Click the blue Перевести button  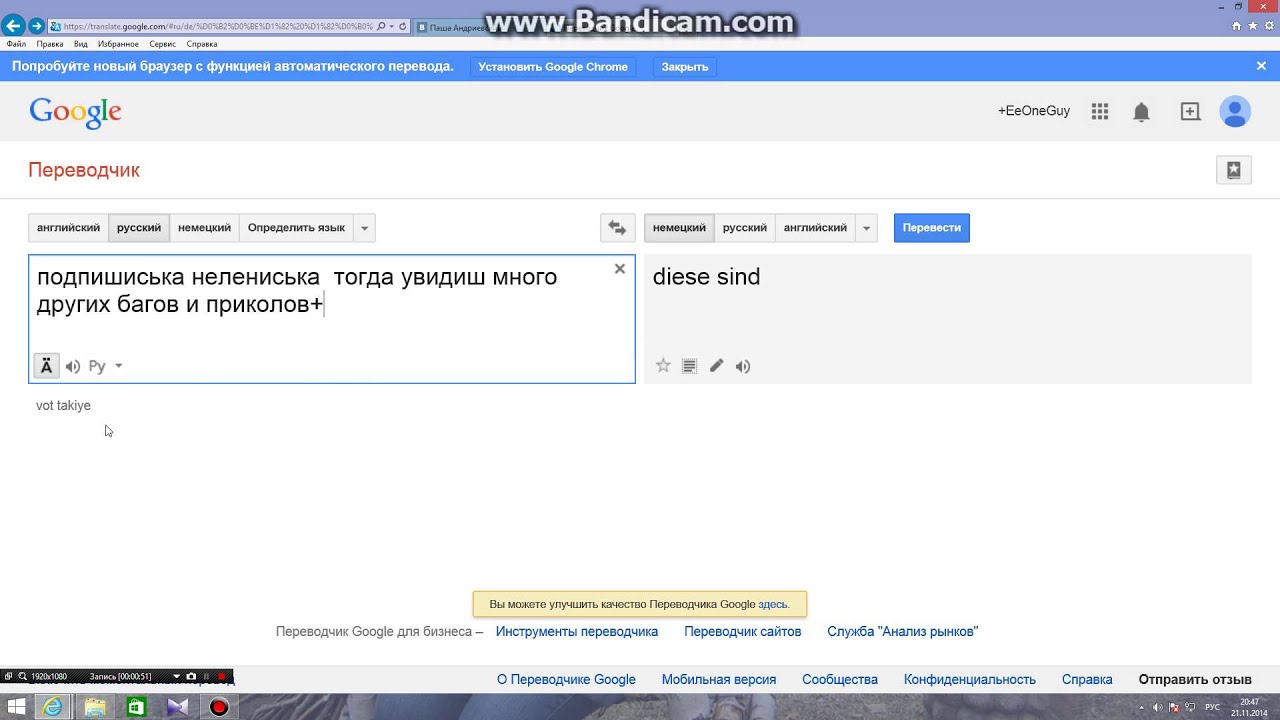(x=931, y=228)
